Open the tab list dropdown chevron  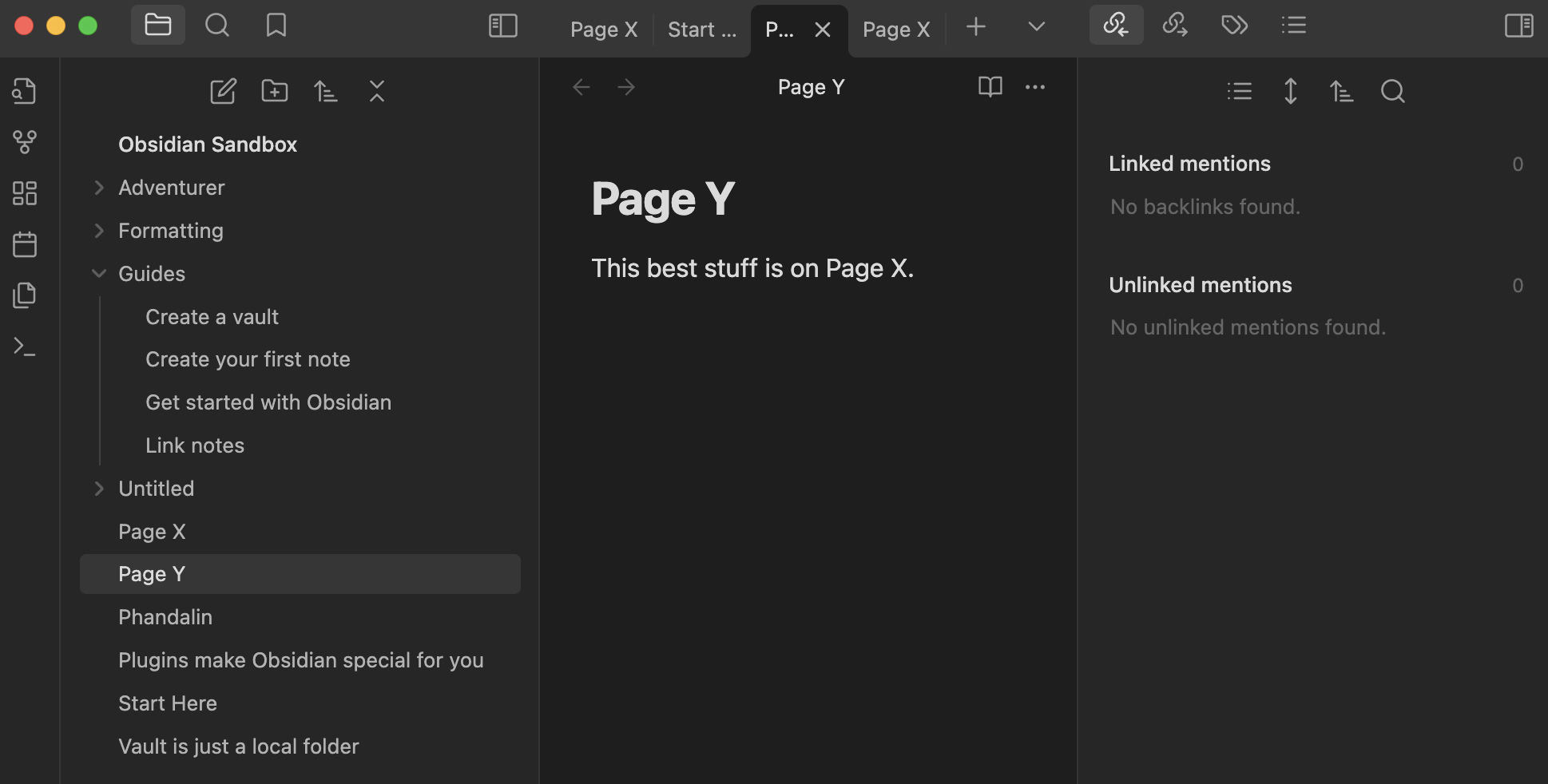pyautogui.click(x=1037, y=26)
